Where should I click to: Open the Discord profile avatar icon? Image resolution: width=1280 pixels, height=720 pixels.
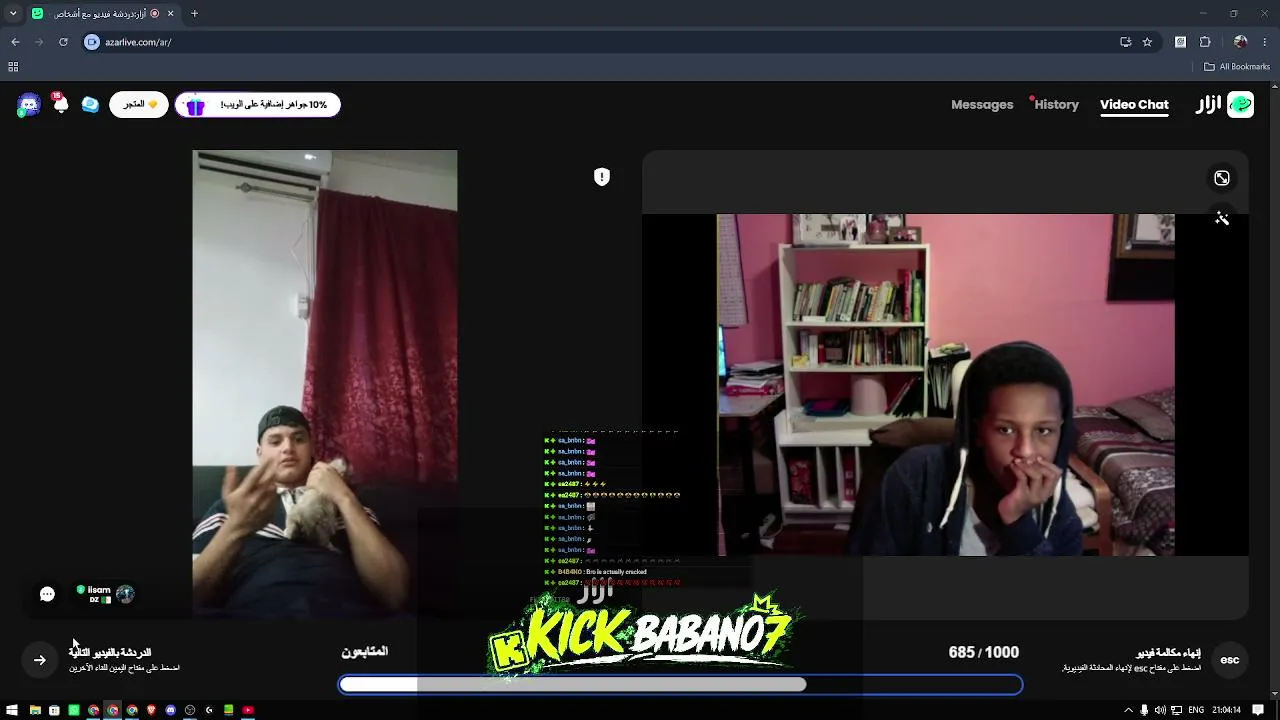click(x=29, y=105)
